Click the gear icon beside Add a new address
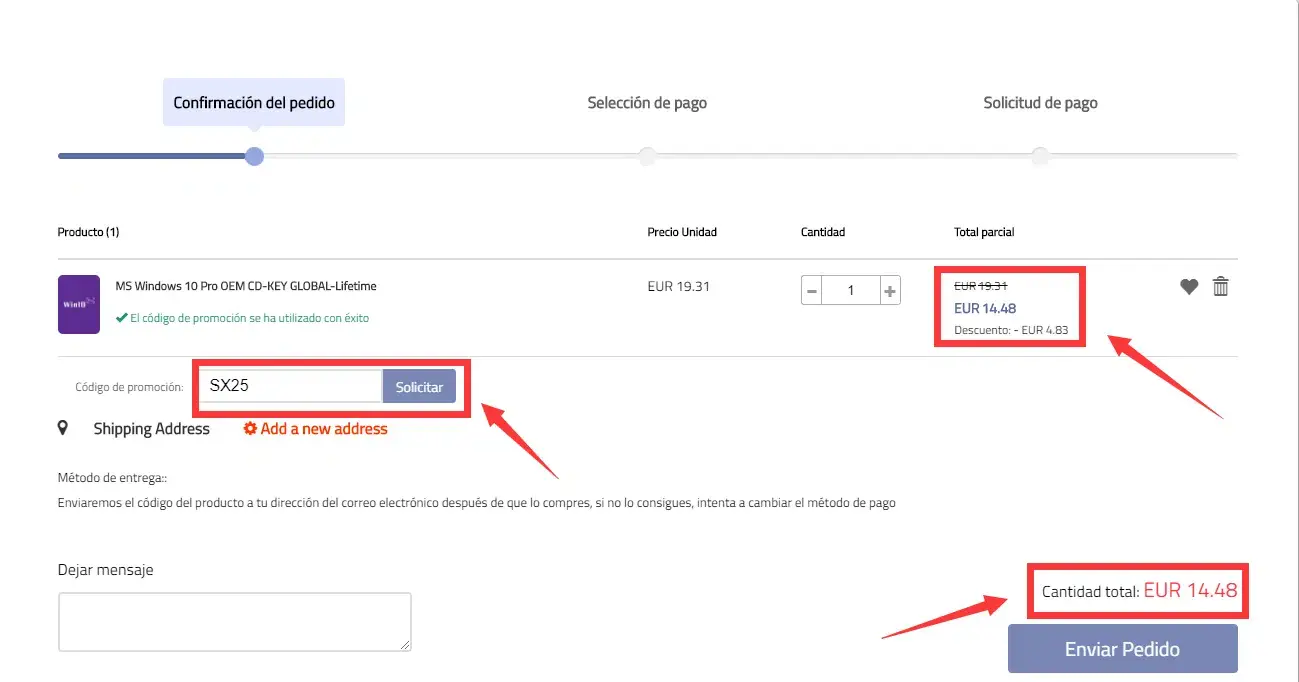Screen dimensions: 1299x682 [251, 428]
